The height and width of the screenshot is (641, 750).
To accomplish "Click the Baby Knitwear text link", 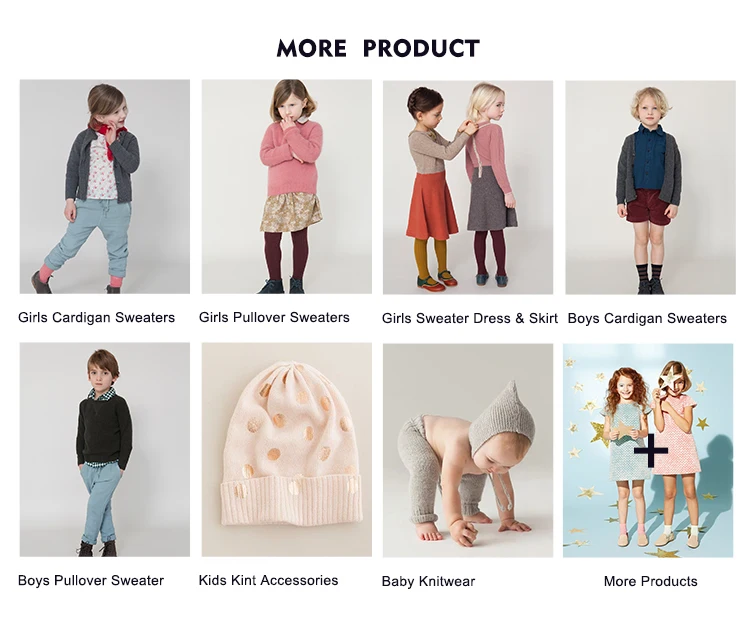I will (x=429, y=582).
